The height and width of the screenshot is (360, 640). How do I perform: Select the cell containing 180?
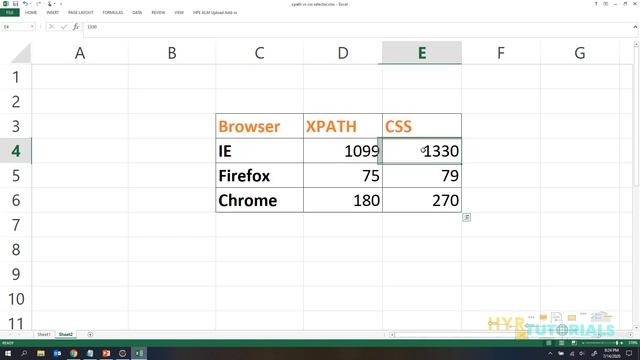click(x=343, y=200)
